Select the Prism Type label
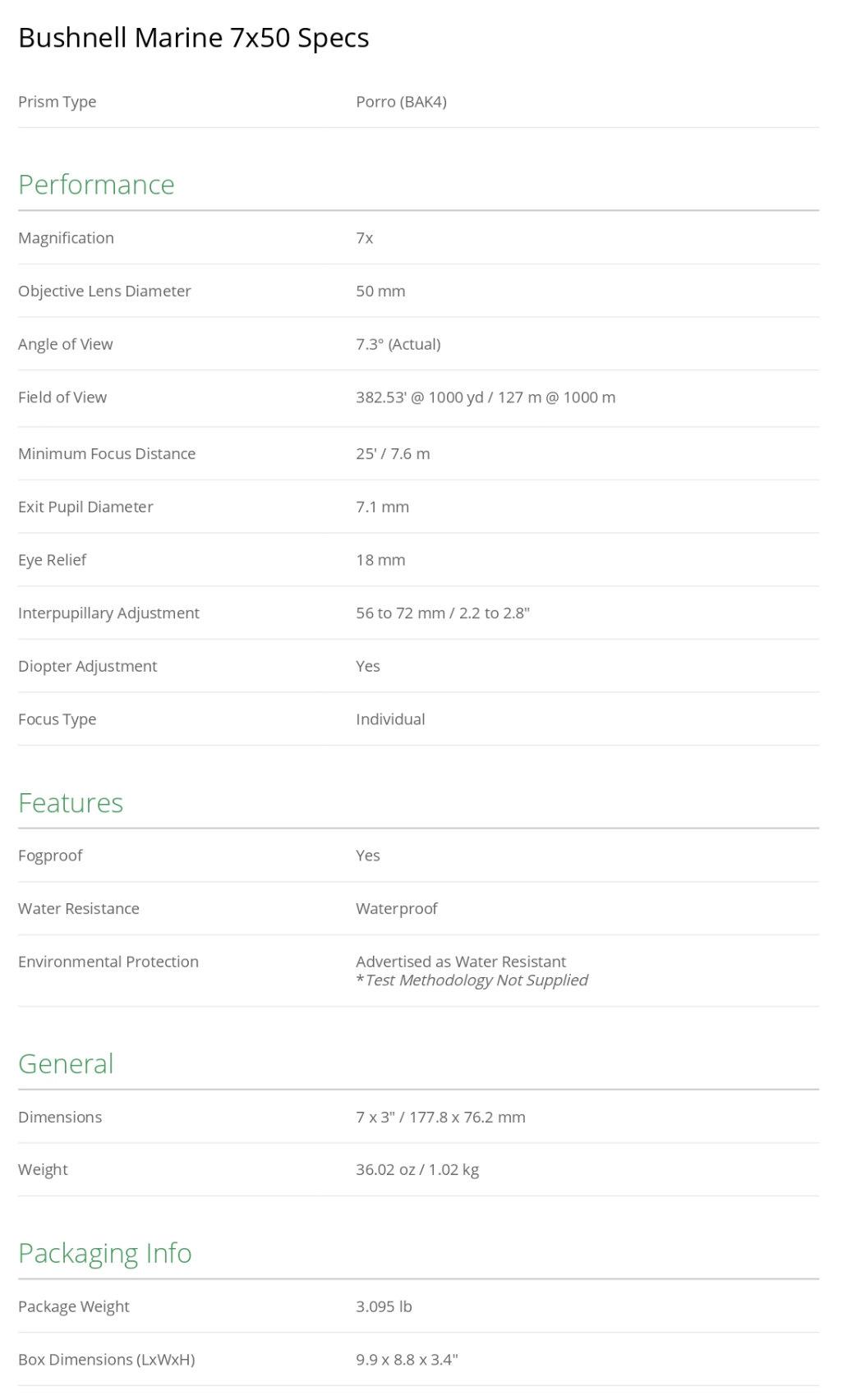This screenshot has width=856, height=1400. pyautogui.click(x=57, y=102)
